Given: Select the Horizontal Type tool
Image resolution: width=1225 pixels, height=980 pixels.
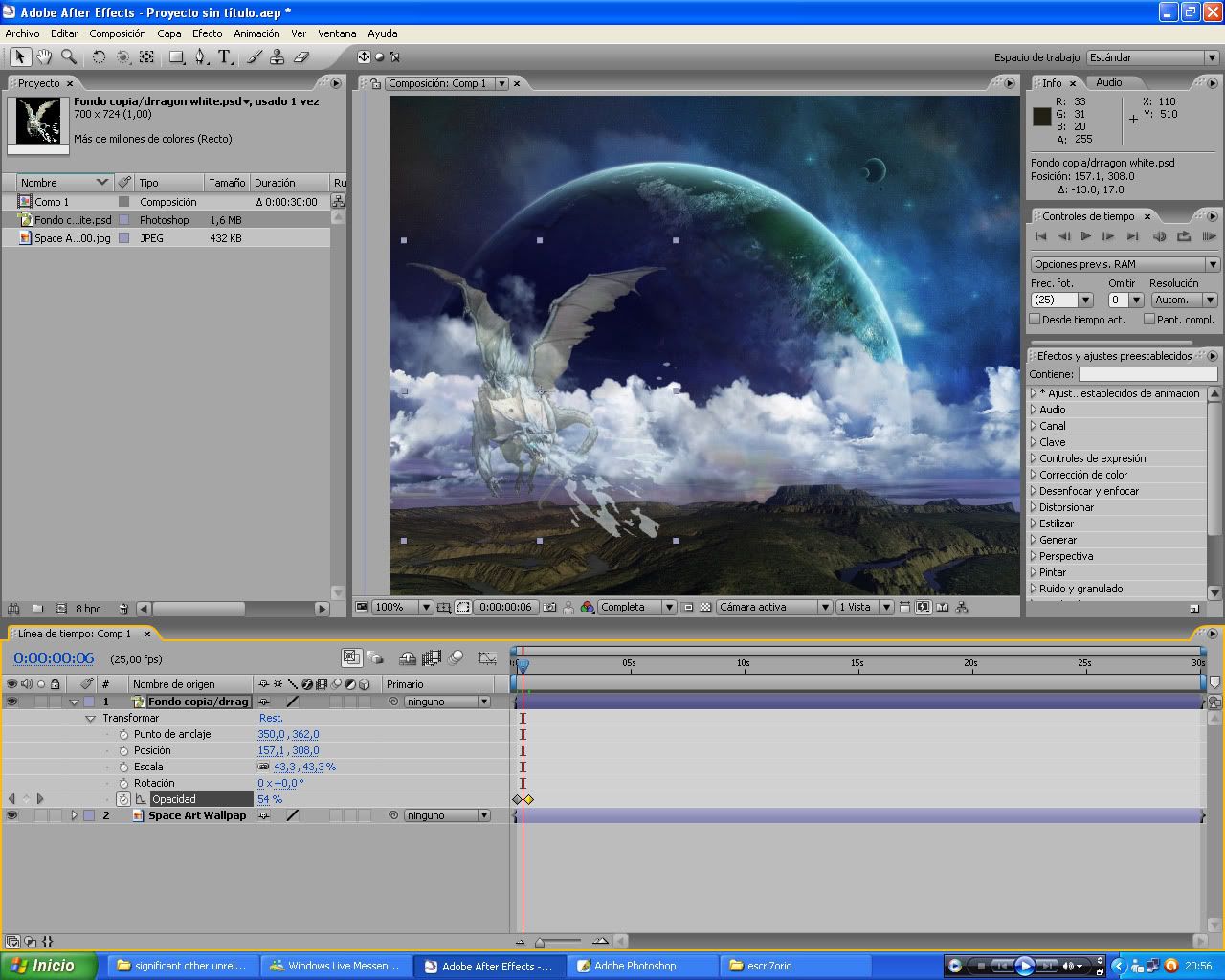Looking at the screenshot, I should tap(225, 57).
